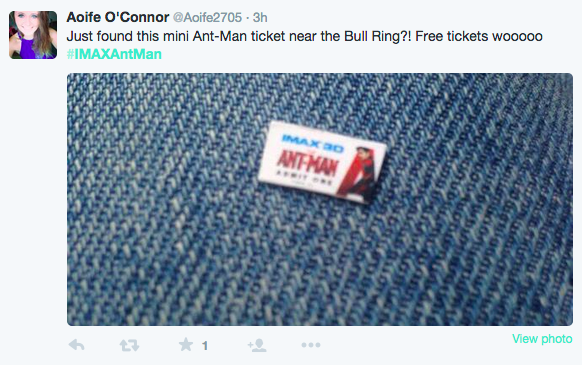Expand the denim photo attached to the tweet

tap(320, 199)
